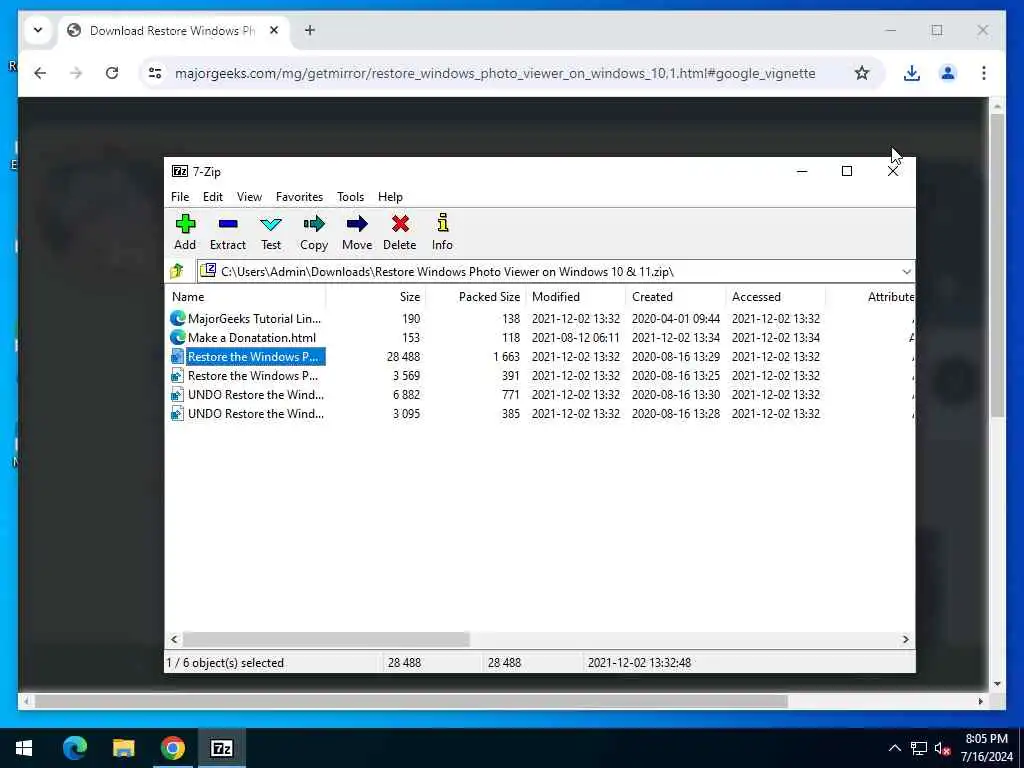Click the Chrome page vertical scrollbar thumb
The image size is (1024, 768).
[997, 265]
